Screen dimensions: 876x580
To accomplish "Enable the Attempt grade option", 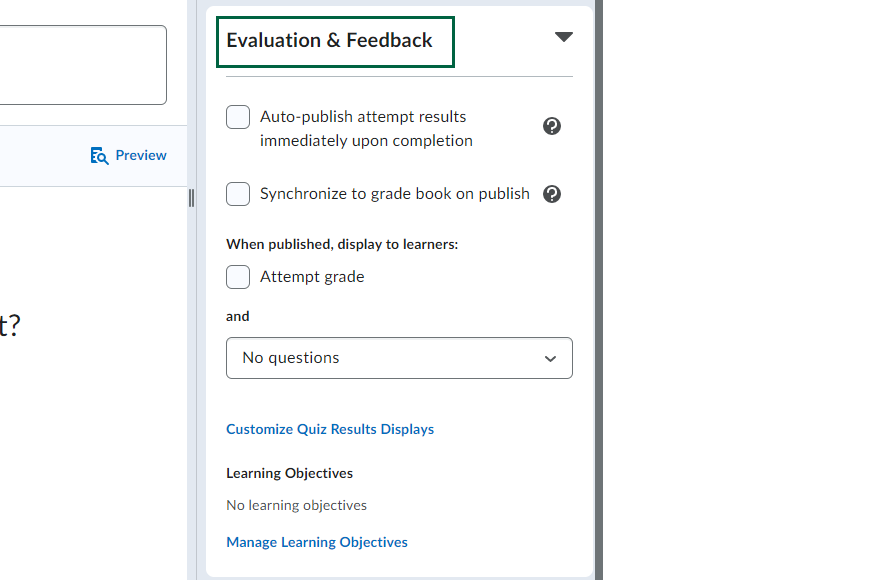I will (x=237, y=277).
